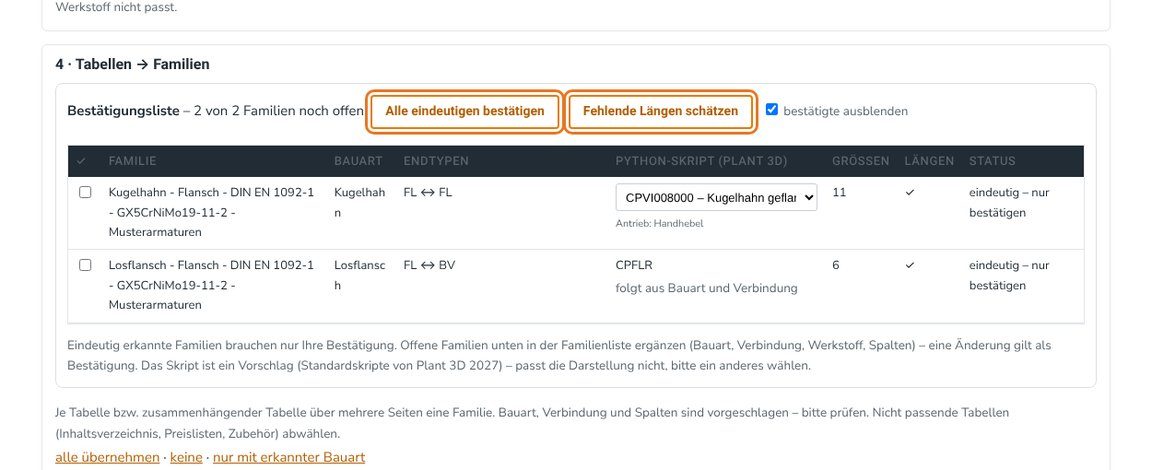The width and height of the screenshot is (1152, 470).
Task: Click 'Alle eindeutigen bestätigen' button
Action: (x=464, y=112)
